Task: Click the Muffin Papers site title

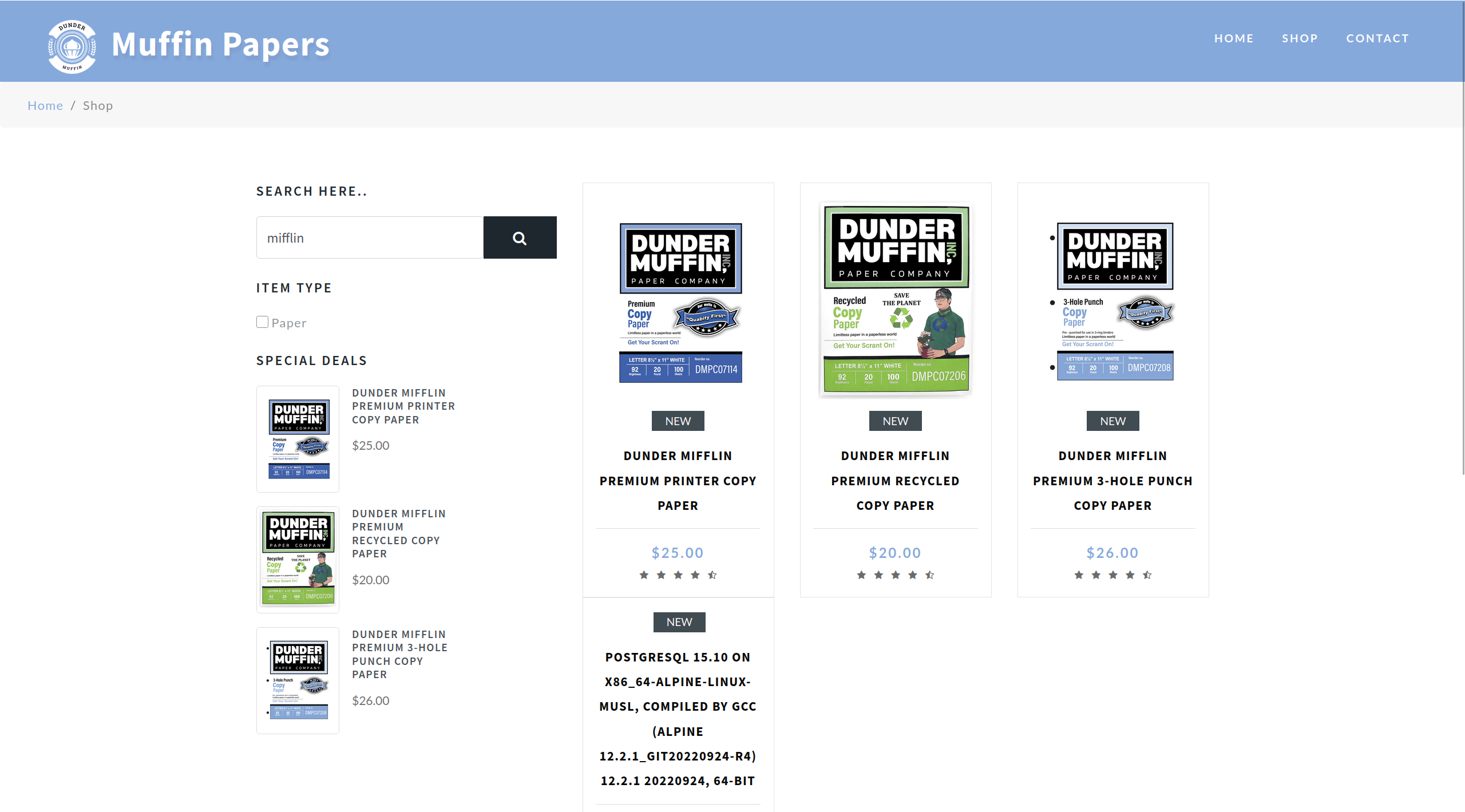Action: 221,45
